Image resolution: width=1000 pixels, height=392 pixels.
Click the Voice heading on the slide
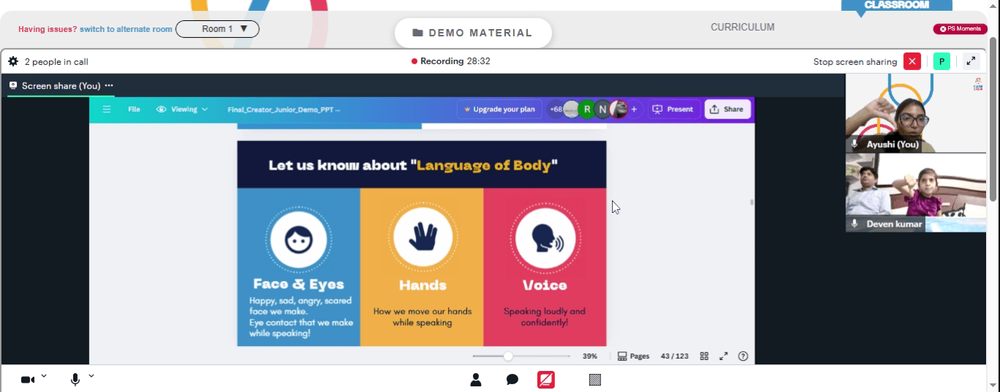pyautogui.click(x=545, y=285)
